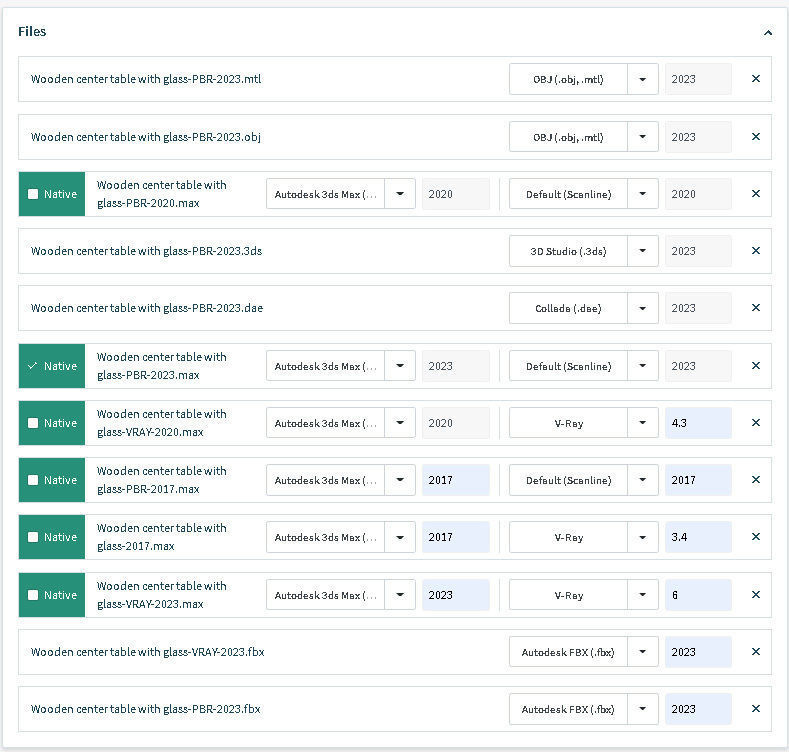The height and width of the screenshot is (752, 789).
Task: Click version field for VRAY-2023.fbx
Action: click(698, 652)
